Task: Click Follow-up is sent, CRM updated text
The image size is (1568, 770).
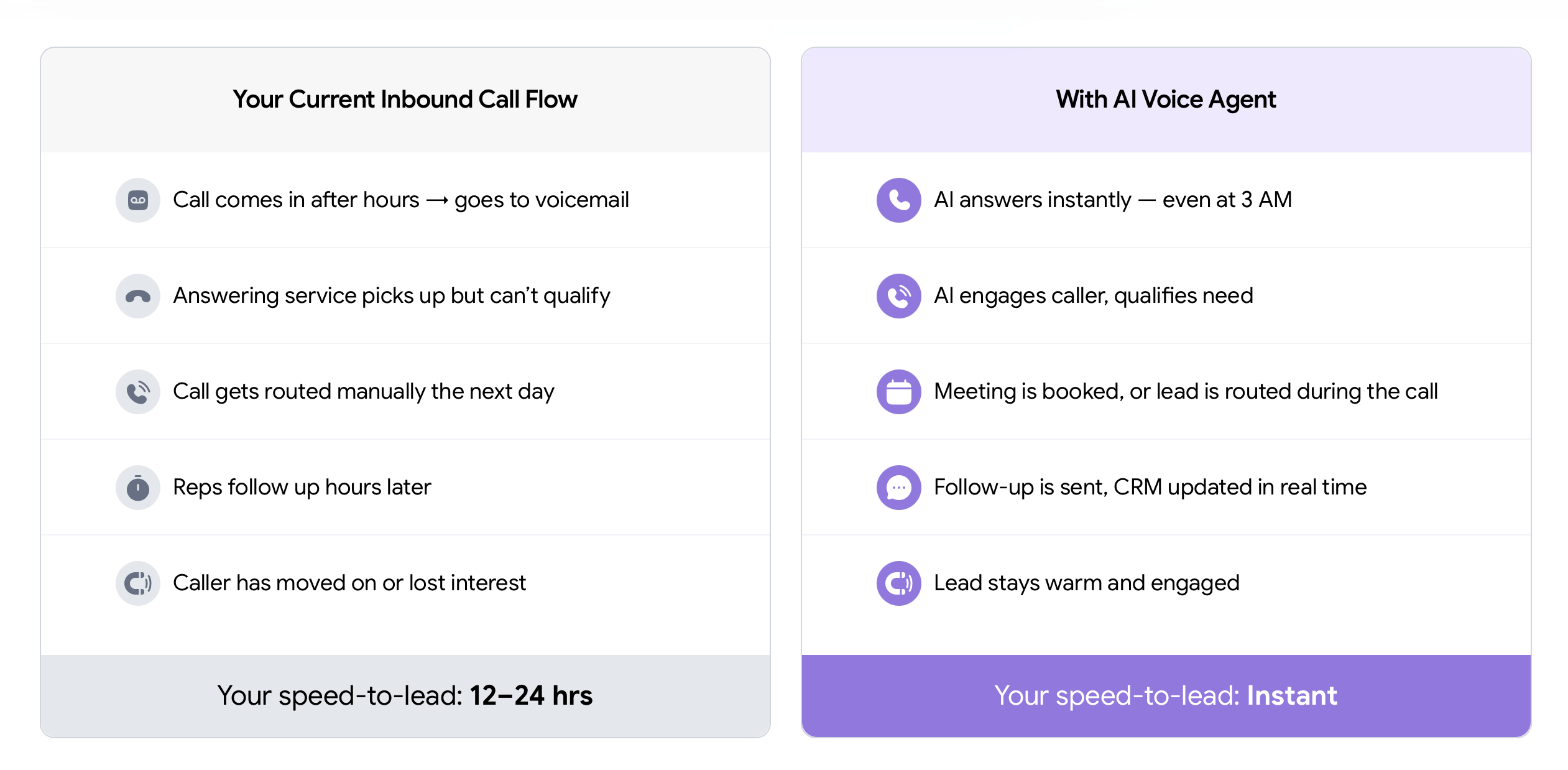Action: pyautogui.click(x=1150, y=488)
